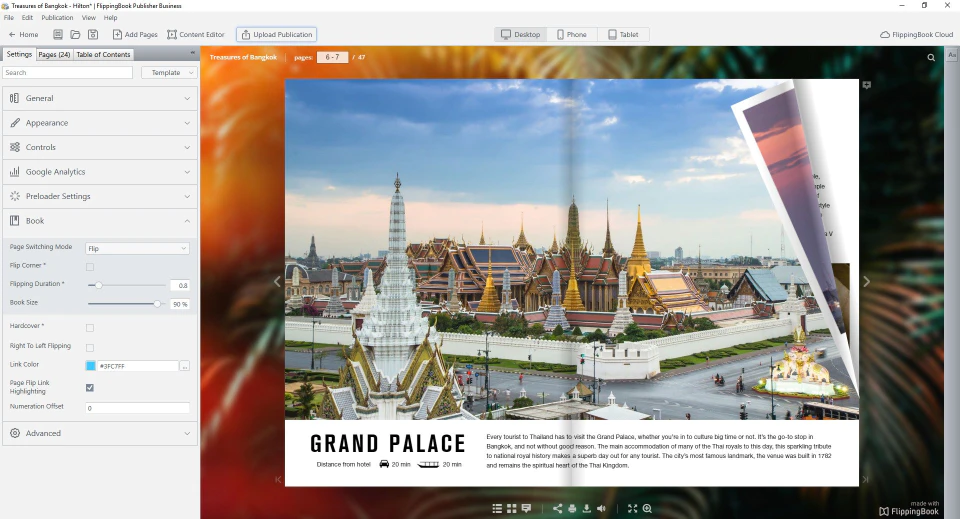Click the download icon in bottom toolbar
This screenshot has height=519, width=960.
point(587,509)
